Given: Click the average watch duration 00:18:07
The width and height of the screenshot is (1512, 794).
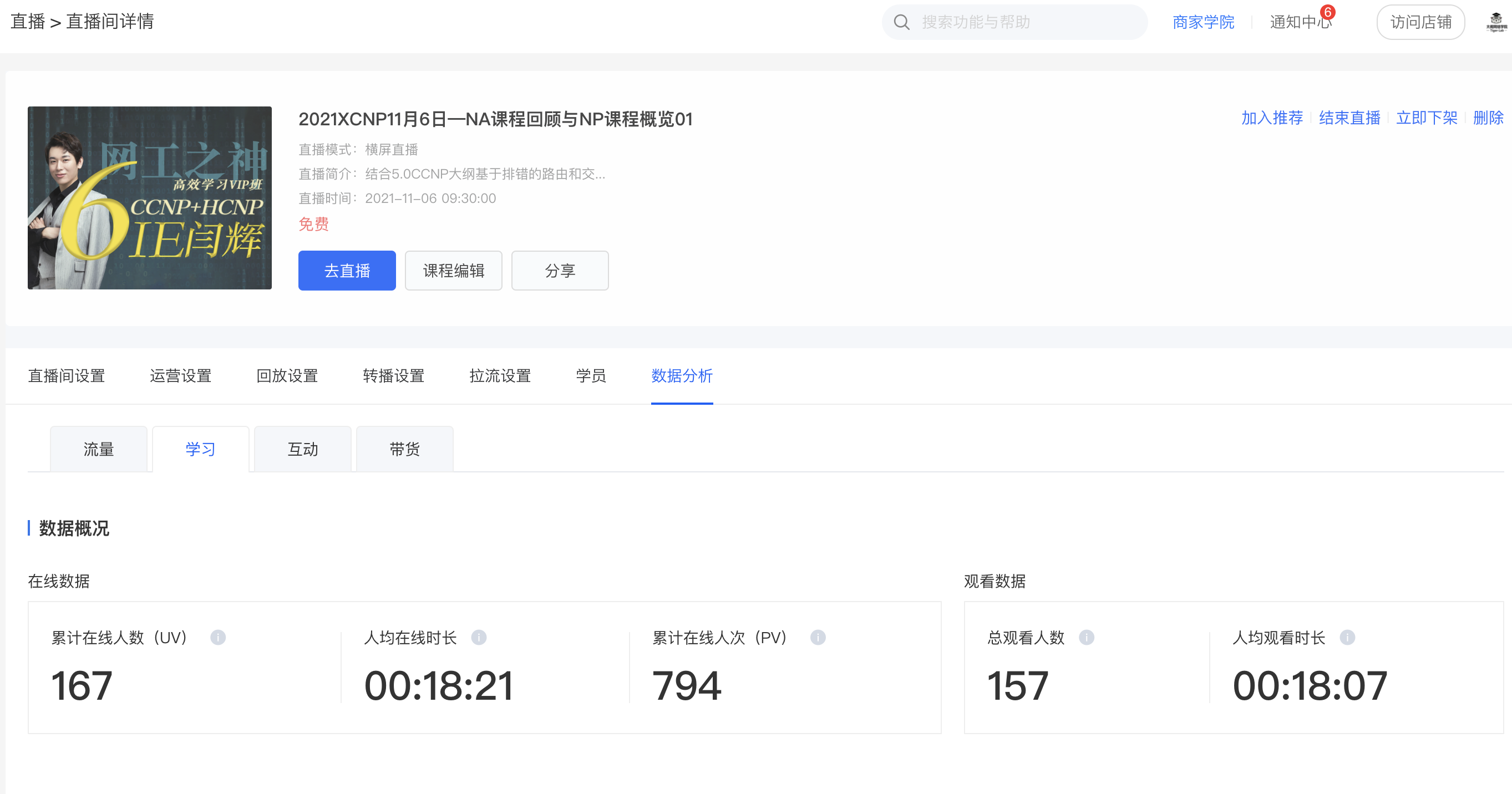Looking at the screenshot, I should coord(1310,685).
